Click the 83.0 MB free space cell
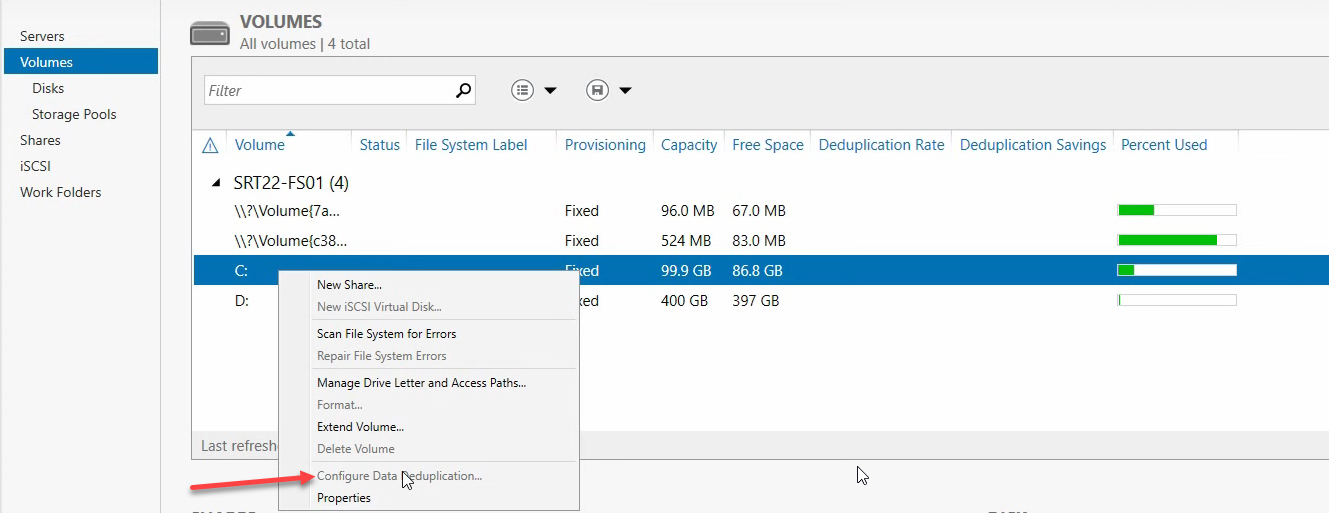Screen dimensions: 1329x513 tap(758, 241)
